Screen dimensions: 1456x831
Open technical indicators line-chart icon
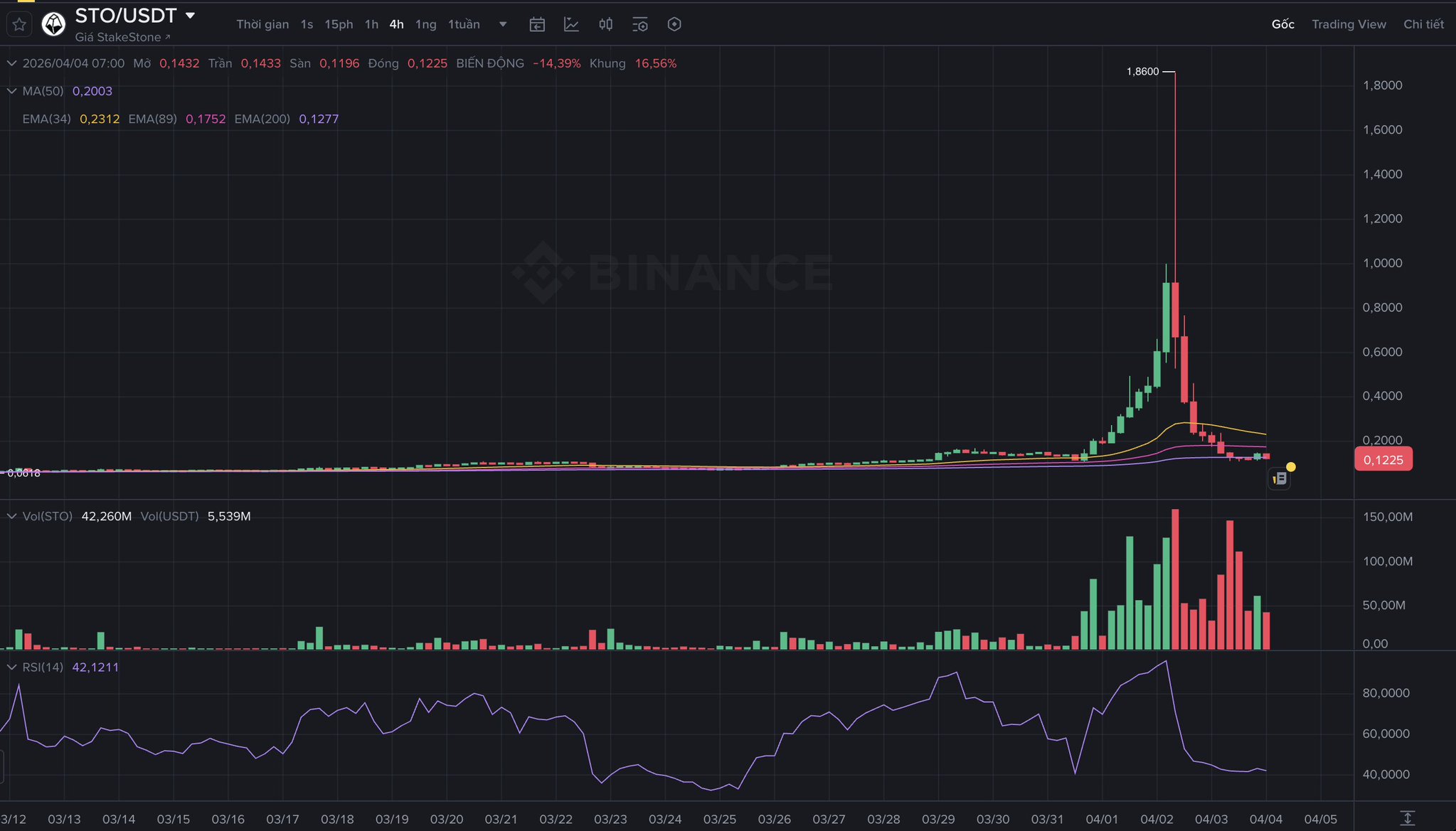point(571,24)
